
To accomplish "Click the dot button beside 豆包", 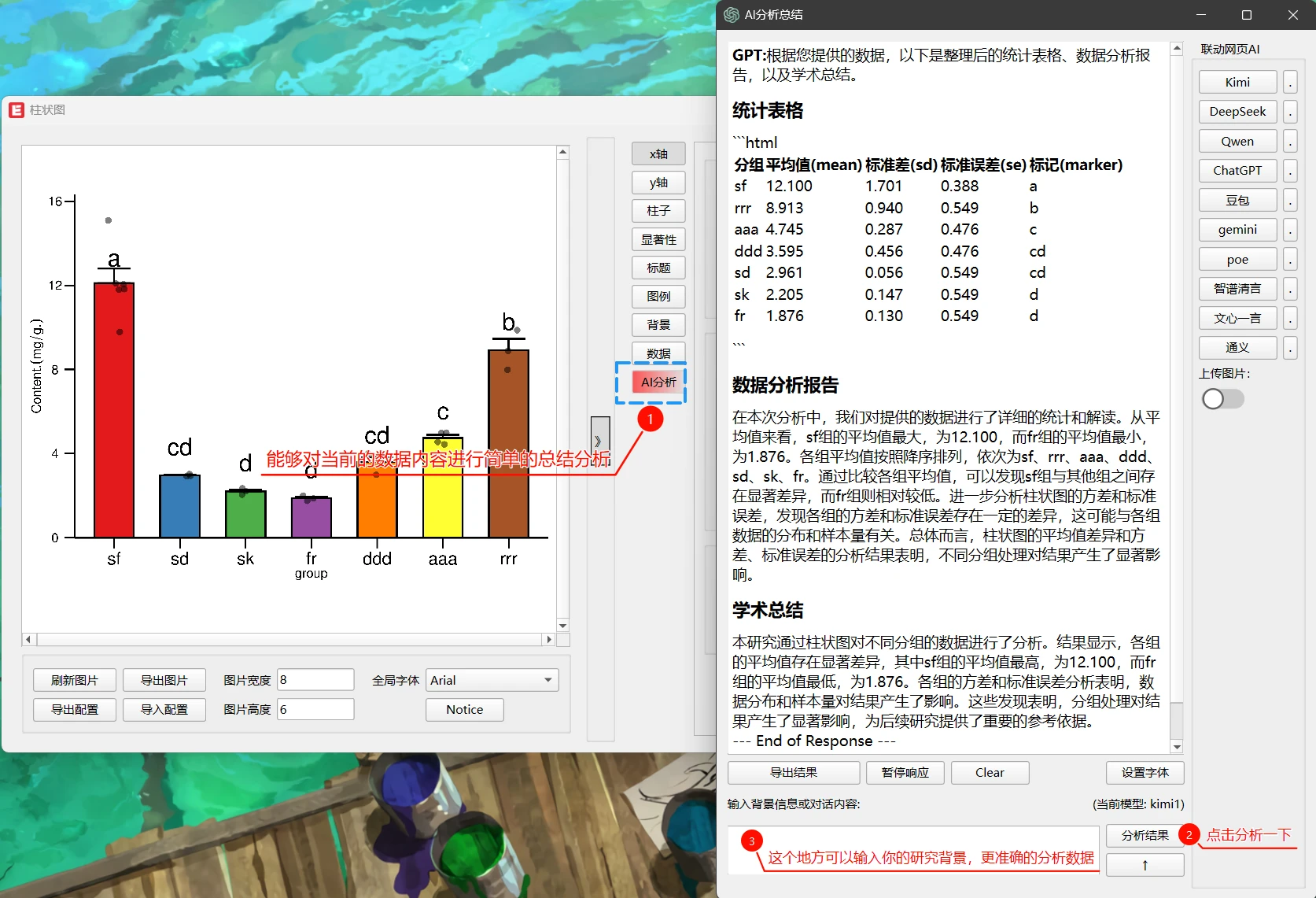I will 1290,201.
